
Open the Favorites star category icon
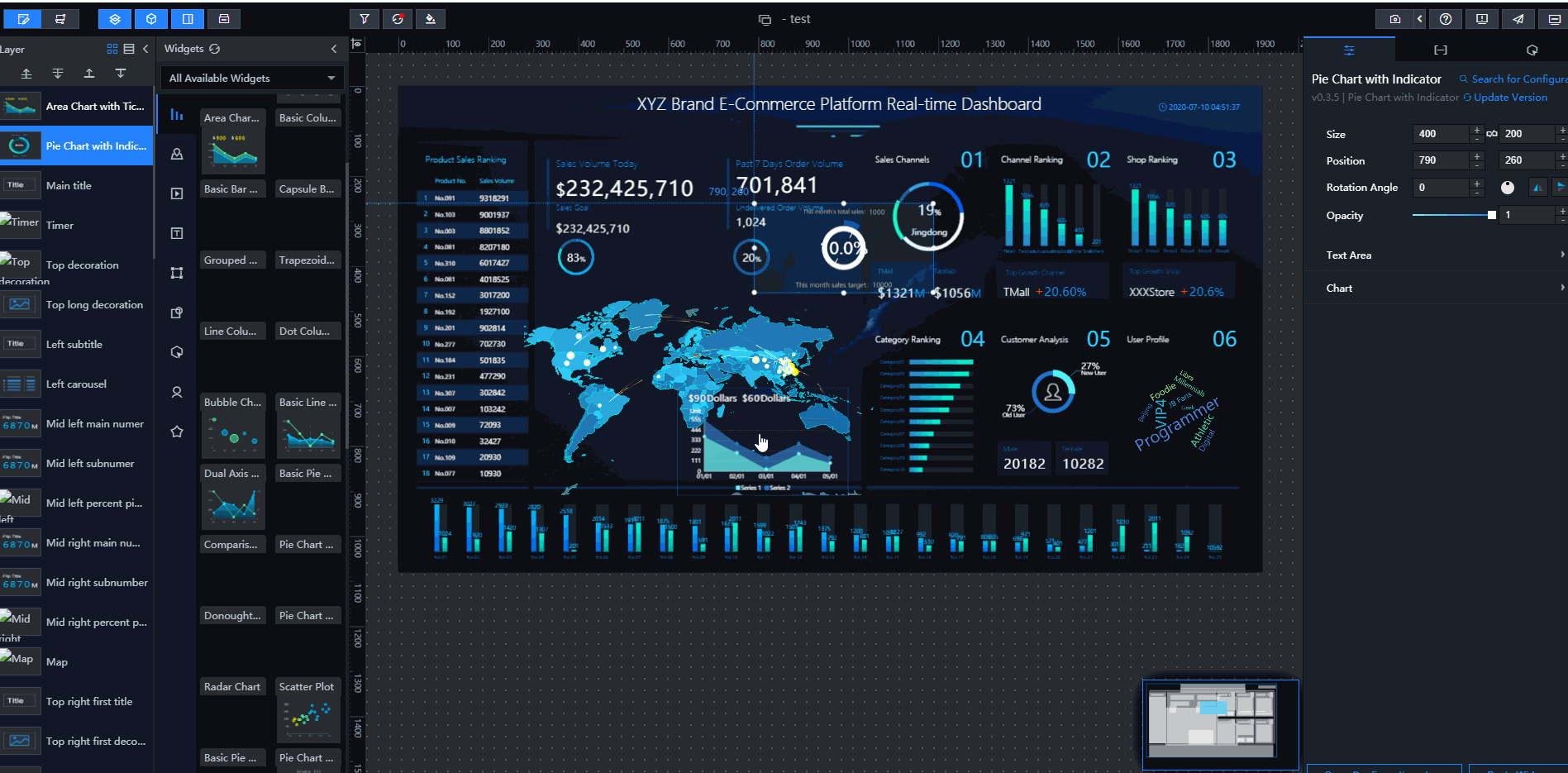click(177, 432)
